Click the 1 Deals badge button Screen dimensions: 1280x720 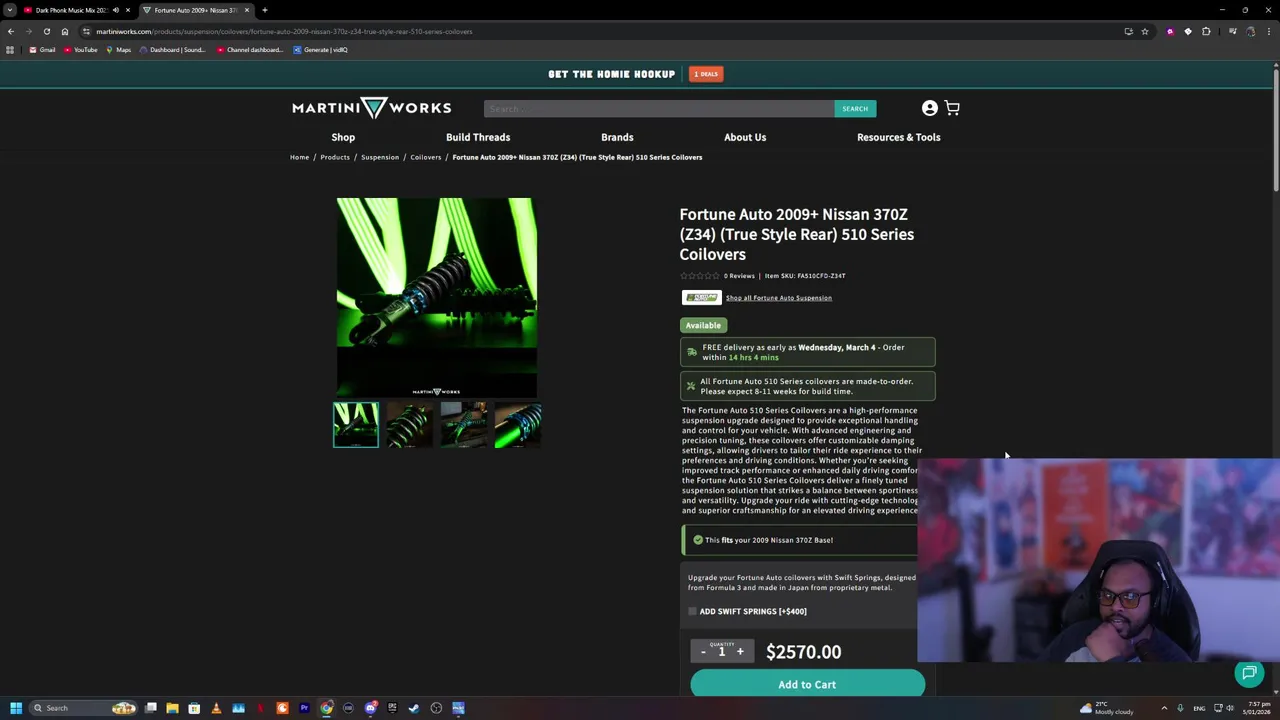click(706, 74)
